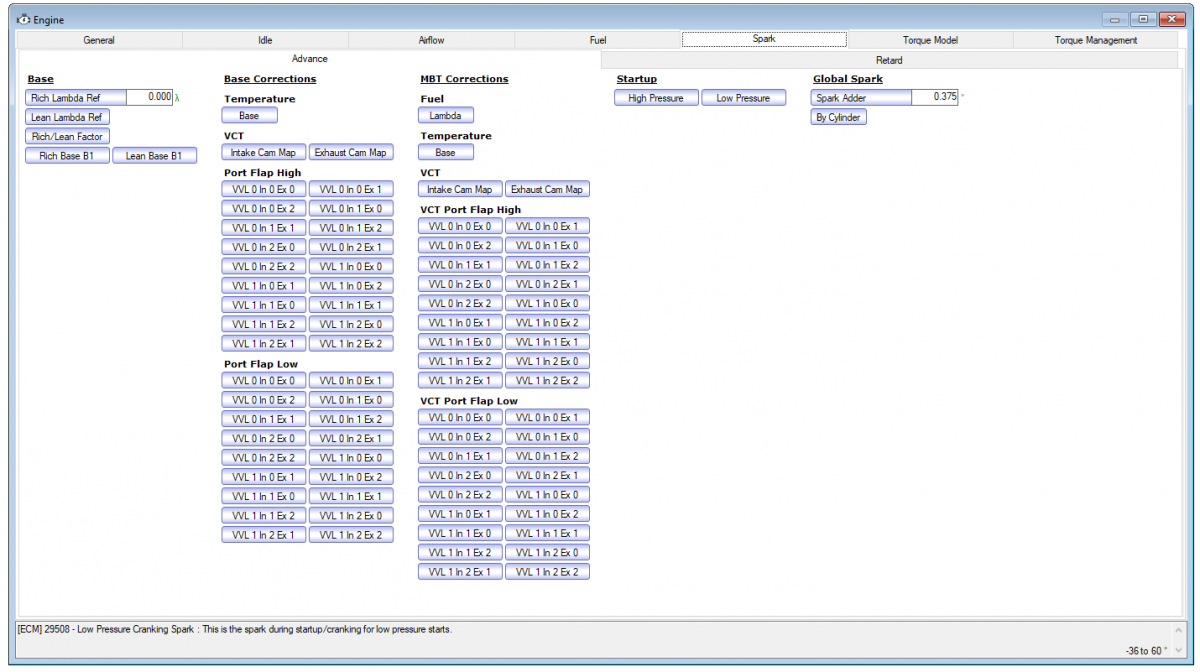
Task: Switch to the Airflow tab
Action: click(430, 39)
